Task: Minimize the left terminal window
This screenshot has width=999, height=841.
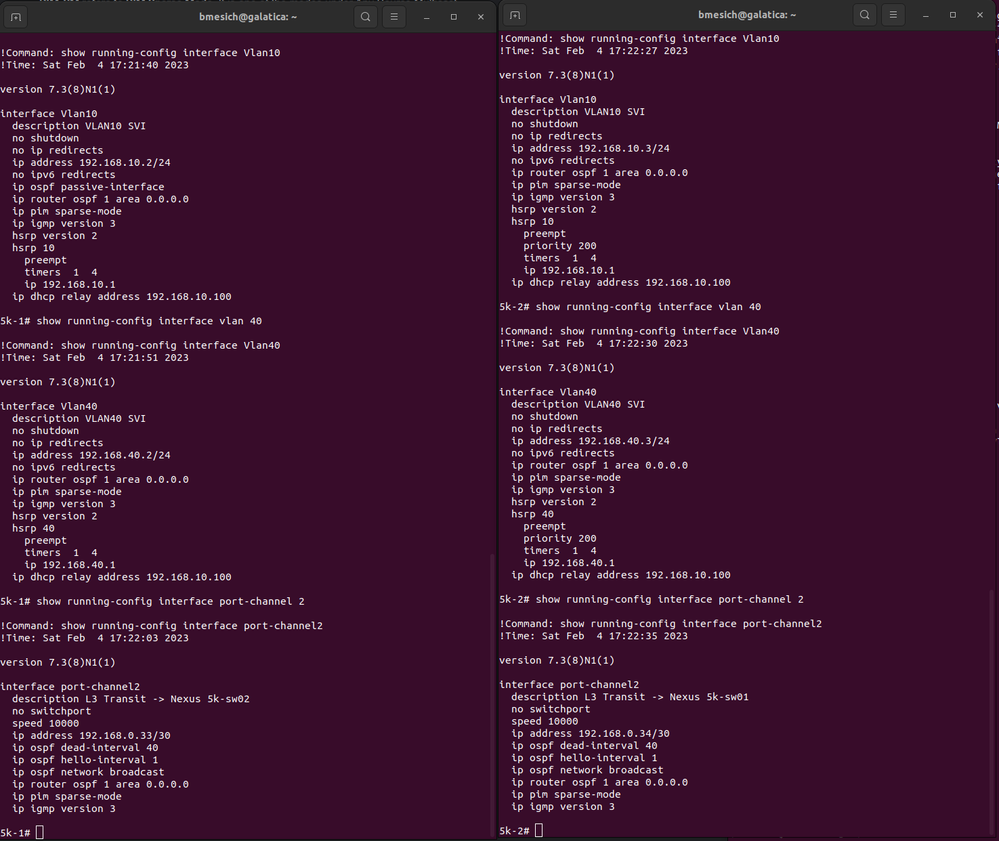Action: pos(426,17)
